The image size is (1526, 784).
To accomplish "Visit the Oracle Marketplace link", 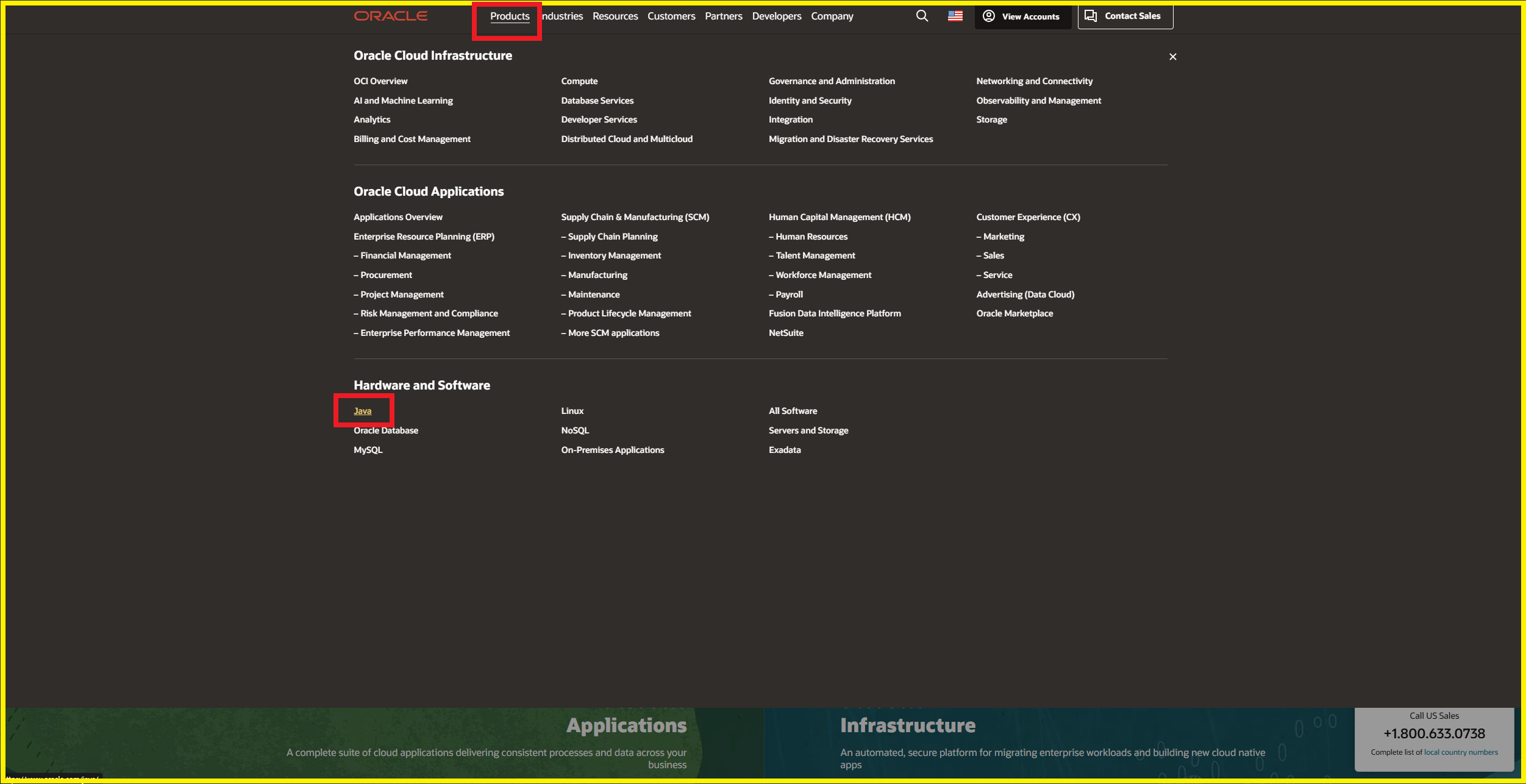I will pos(1014,313).
